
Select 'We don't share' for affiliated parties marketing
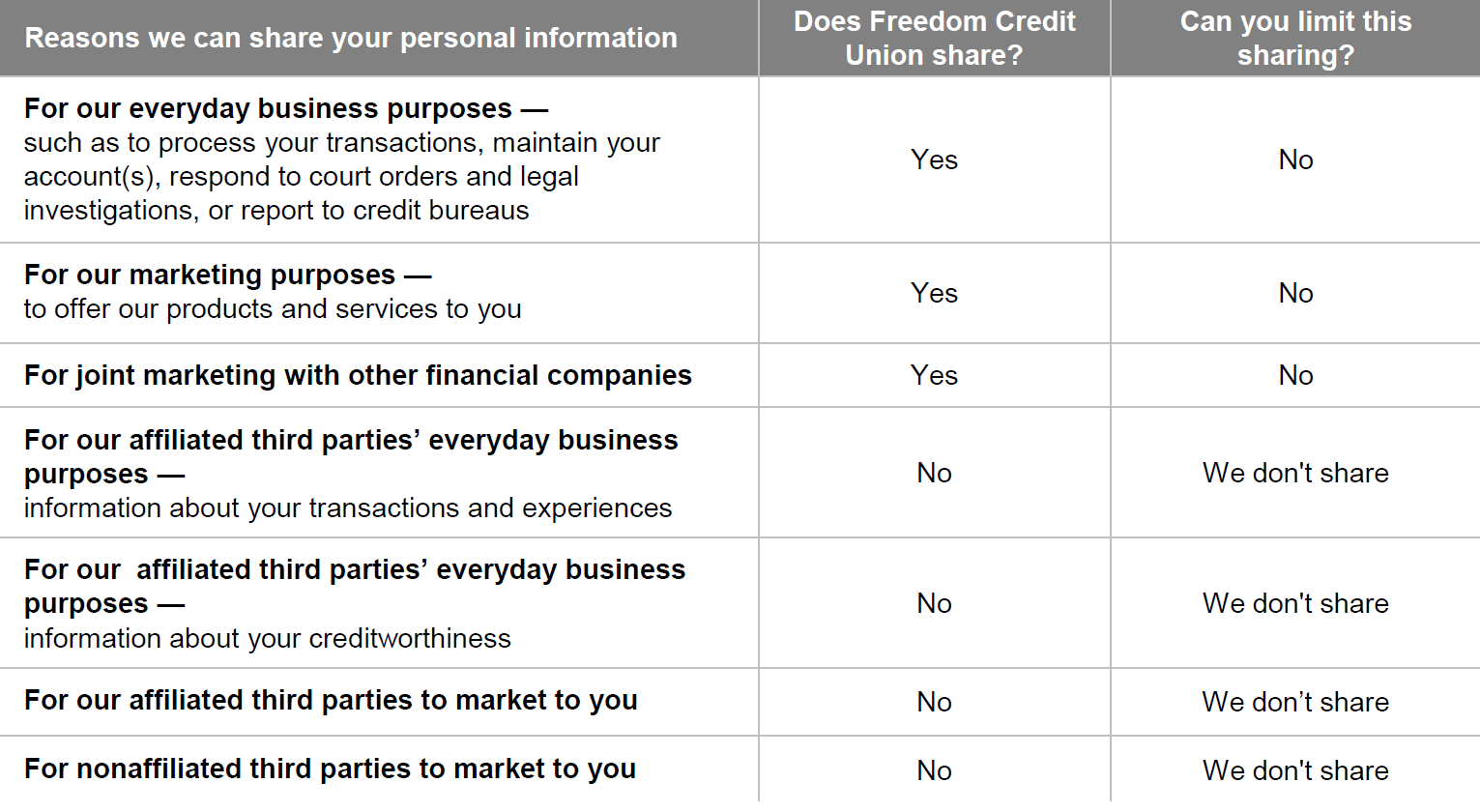[x=1295, y=702]
